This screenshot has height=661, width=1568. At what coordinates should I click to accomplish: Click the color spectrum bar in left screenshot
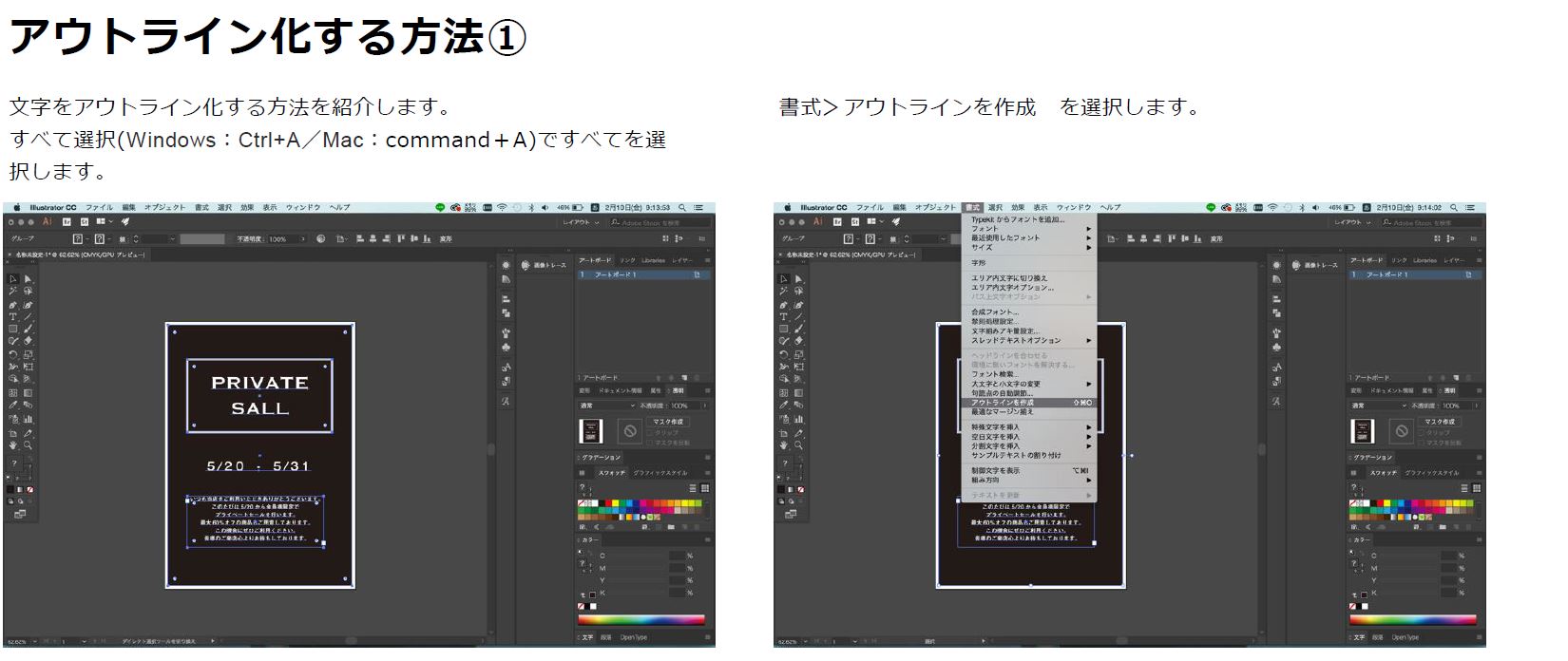(641, 619)
